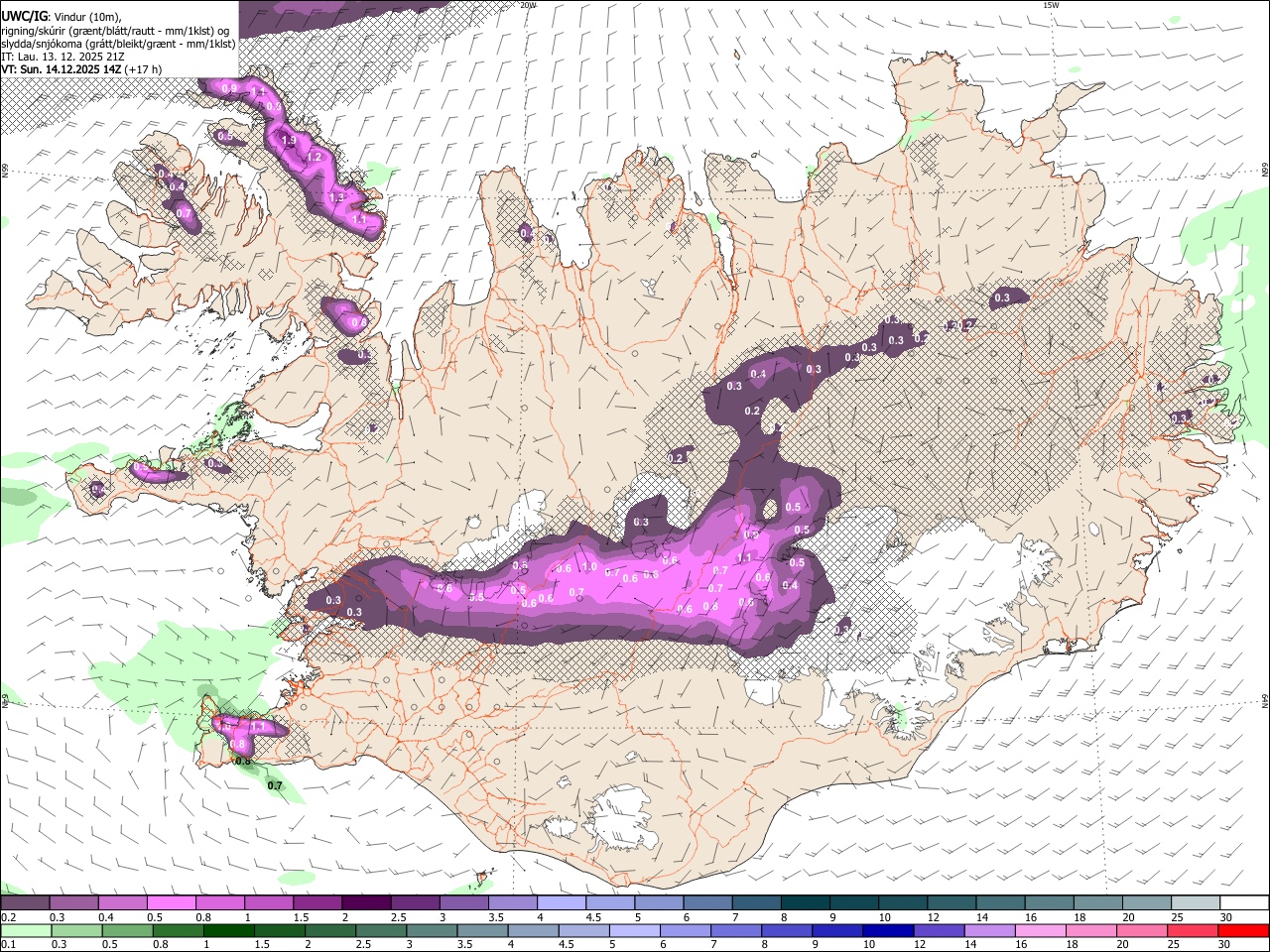Click the "0.4" label on the snow scale
The image size is (1270, 952).
106,916
